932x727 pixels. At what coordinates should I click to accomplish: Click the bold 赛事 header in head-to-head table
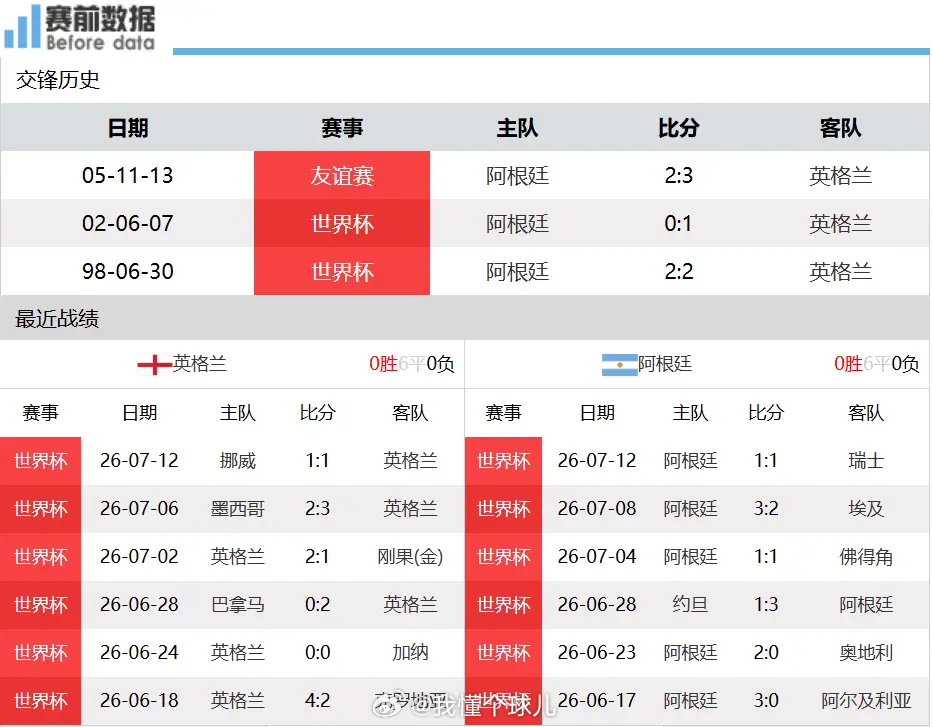tap(342, 127)
